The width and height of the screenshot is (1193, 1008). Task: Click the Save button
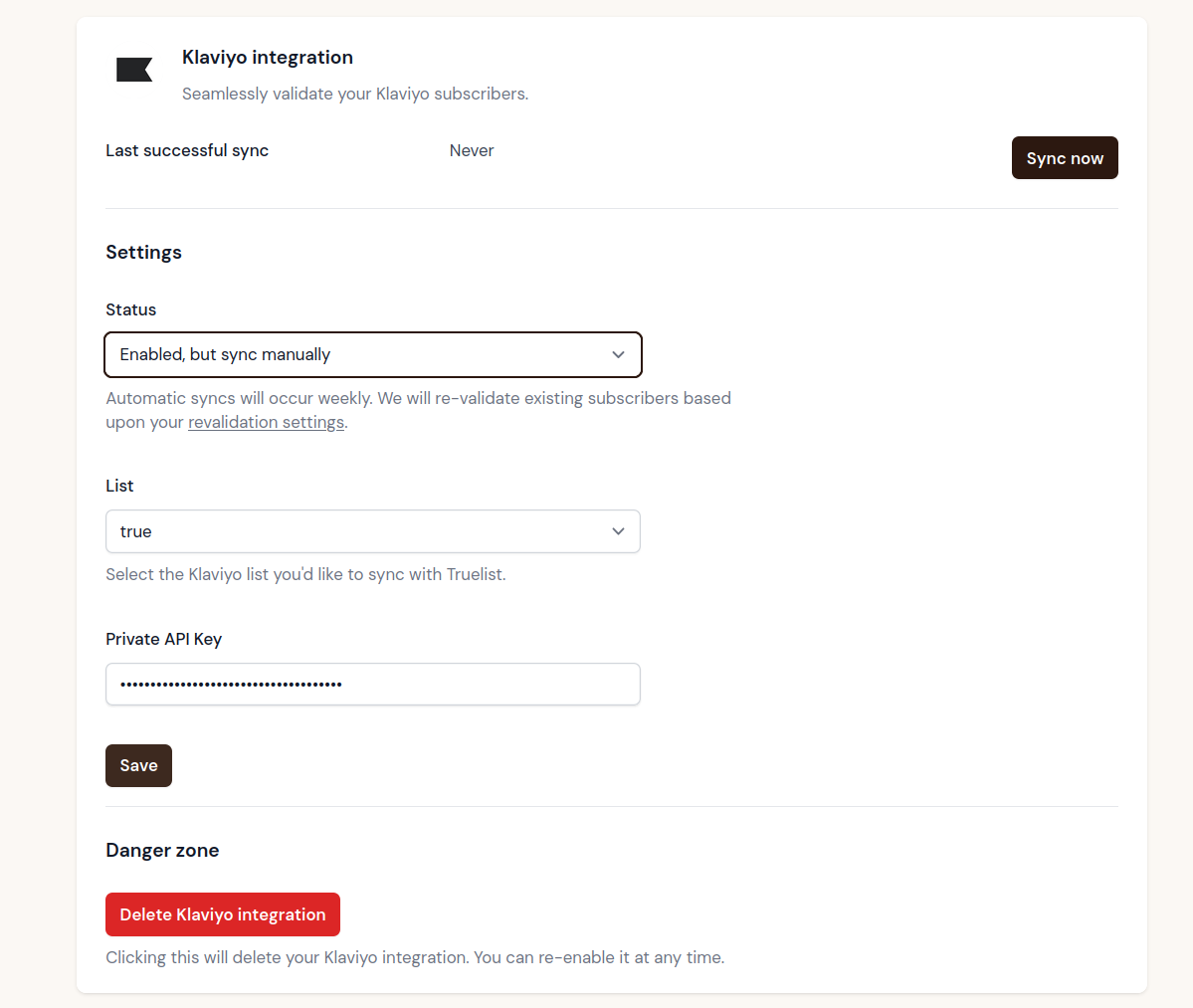(138, 765)
